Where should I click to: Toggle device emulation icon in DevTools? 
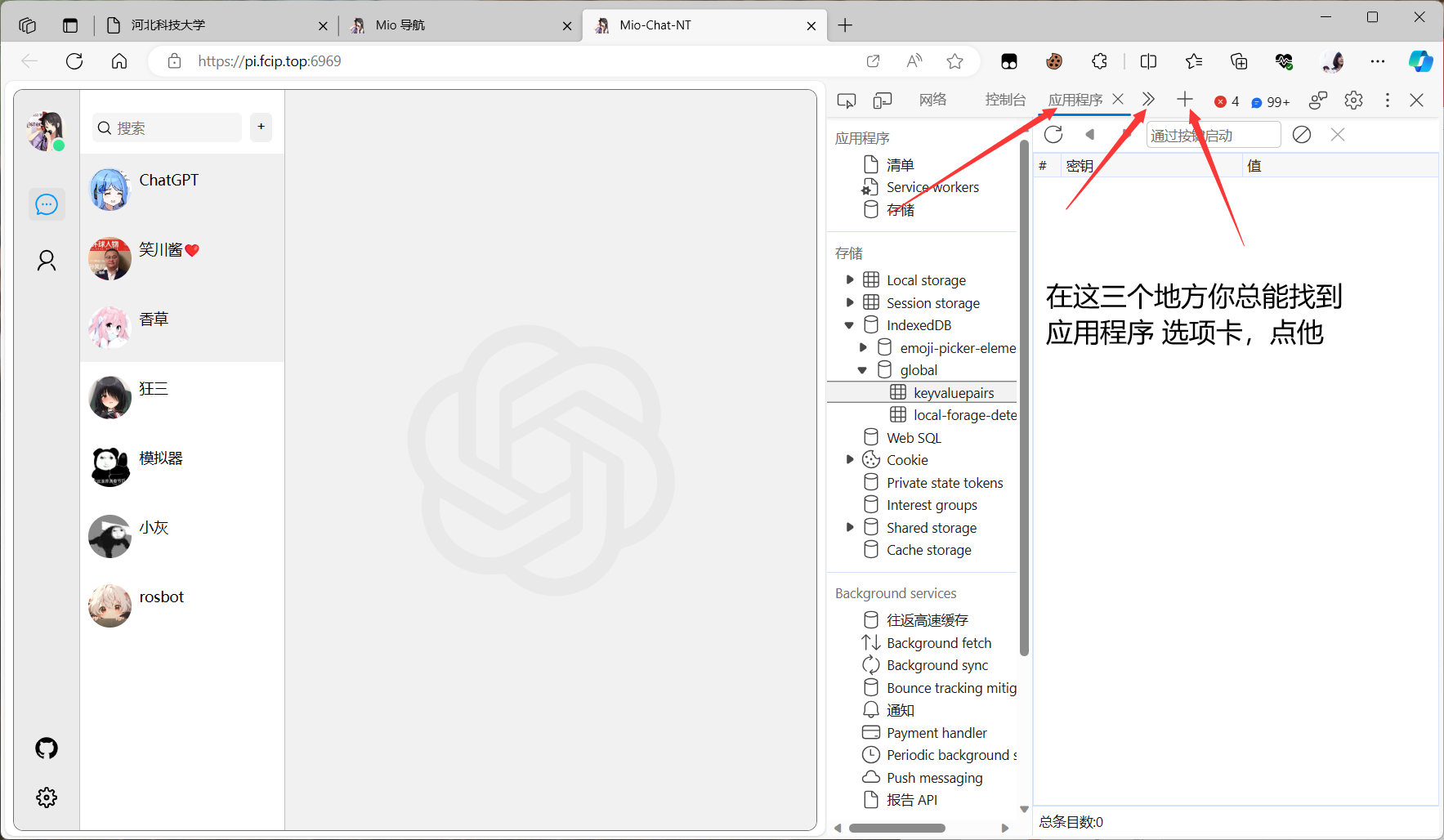click(x=883, y=101)
